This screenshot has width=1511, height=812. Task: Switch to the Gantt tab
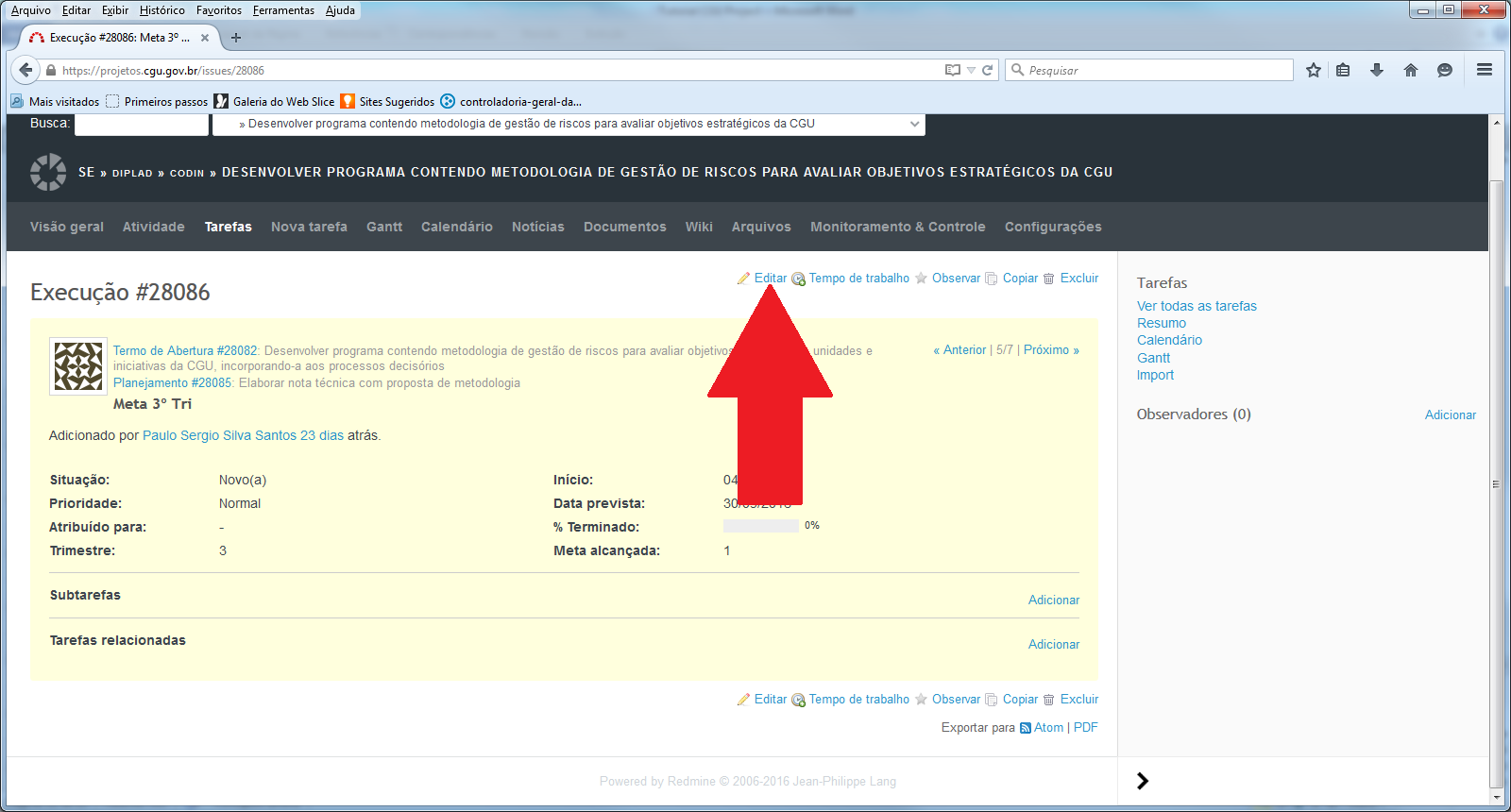(383, 227)
